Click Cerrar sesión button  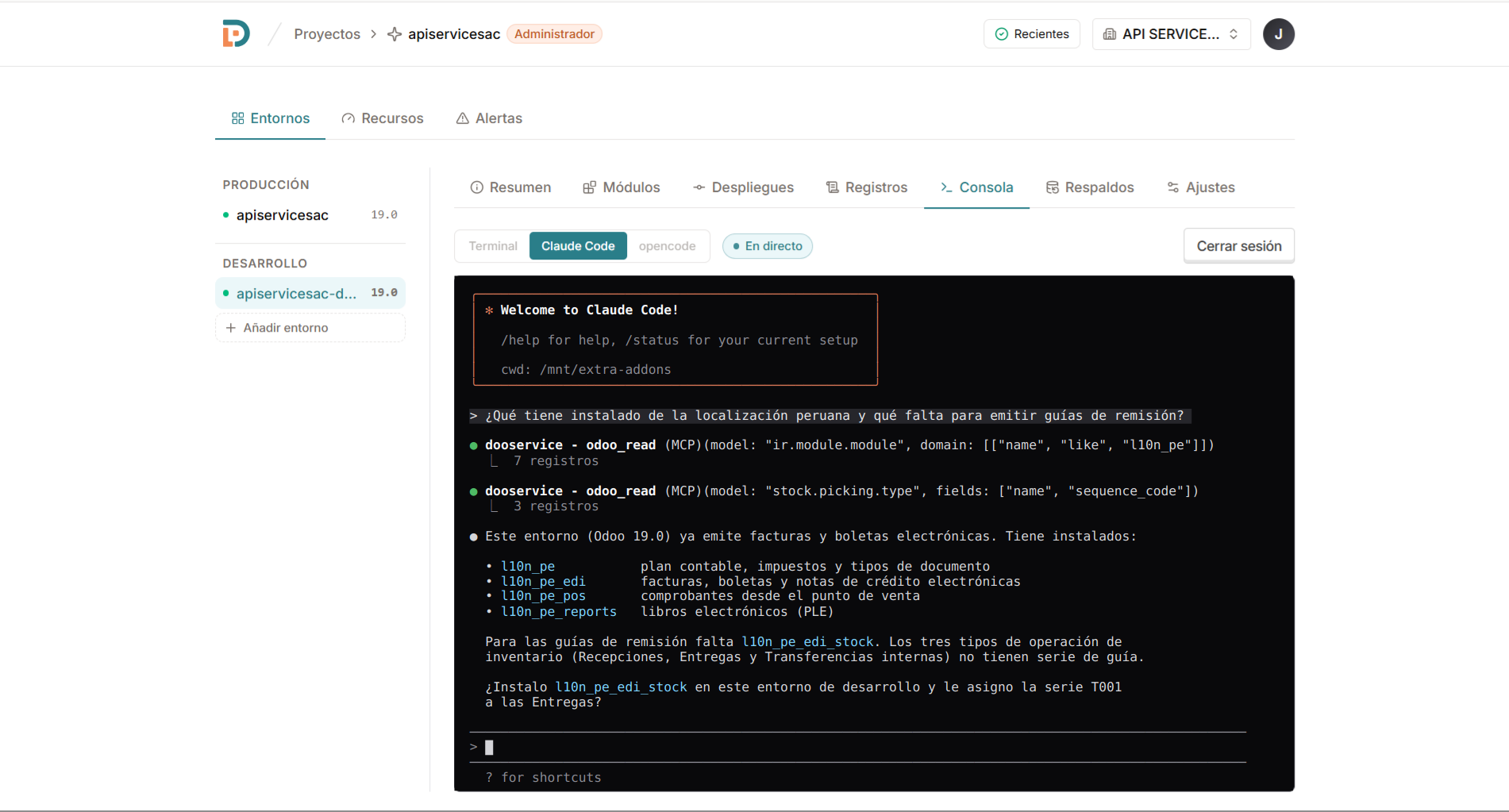[1239, 246]
